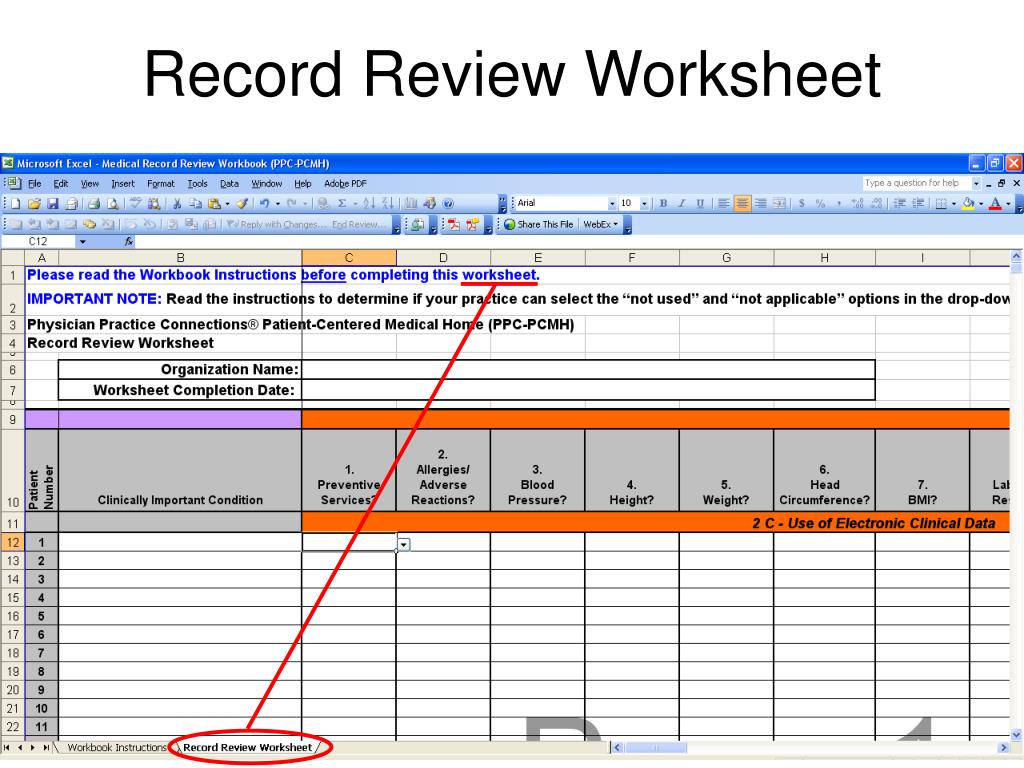The height and width of the screenshot is (768, 1024).
Task: Click the horizontal scrollbar thumb
Action: click(x=656, y=747)
